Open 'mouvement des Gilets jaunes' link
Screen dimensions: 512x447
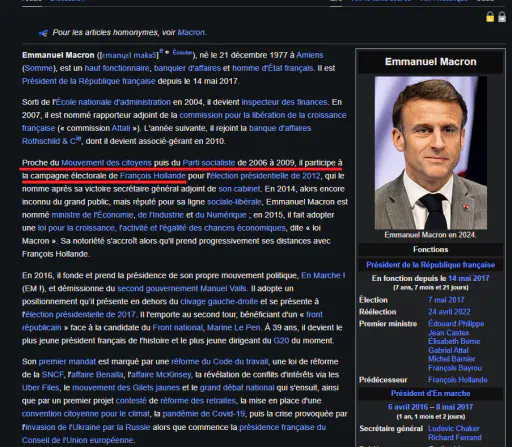[x=126, y=388]
